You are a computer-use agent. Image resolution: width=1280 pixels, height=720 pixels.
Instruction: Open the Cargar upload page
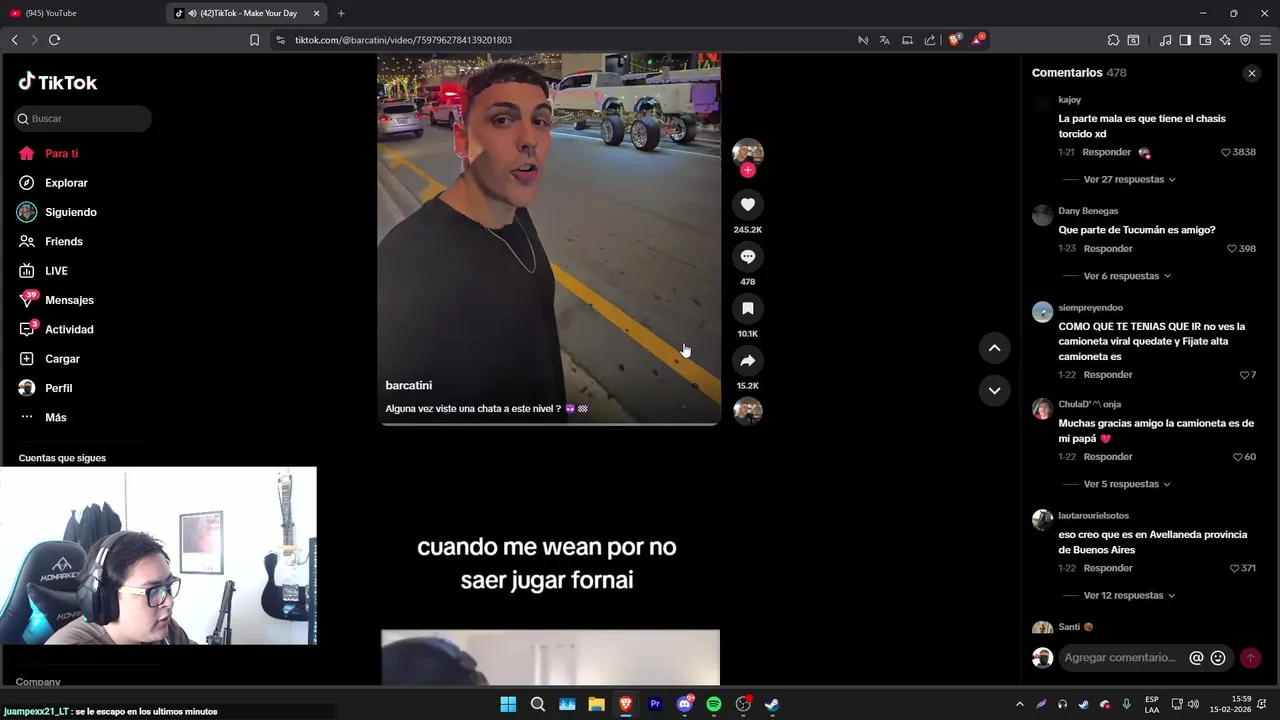(62, 359)
